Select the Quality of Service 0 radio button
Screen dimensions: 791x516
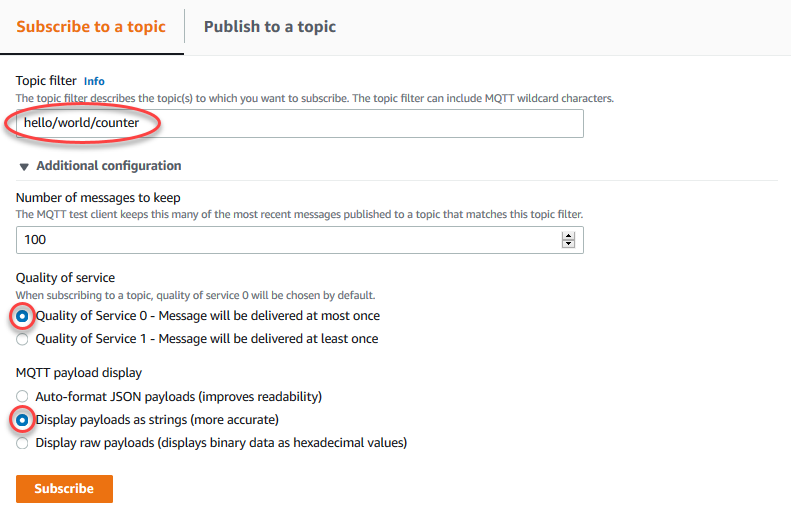pos(23,316)
